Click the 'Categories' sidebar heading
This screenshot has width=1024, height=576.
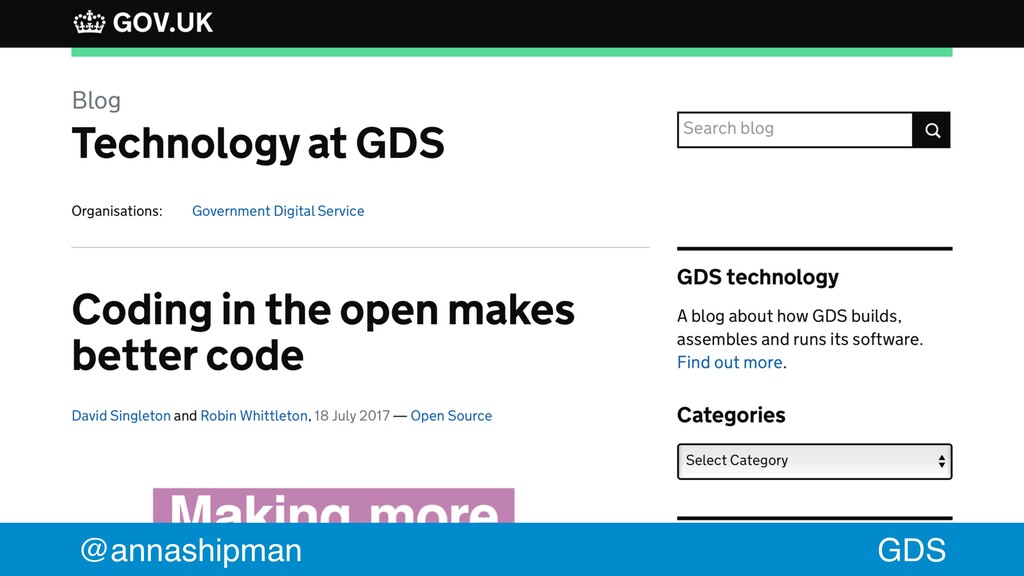point(731,415)
